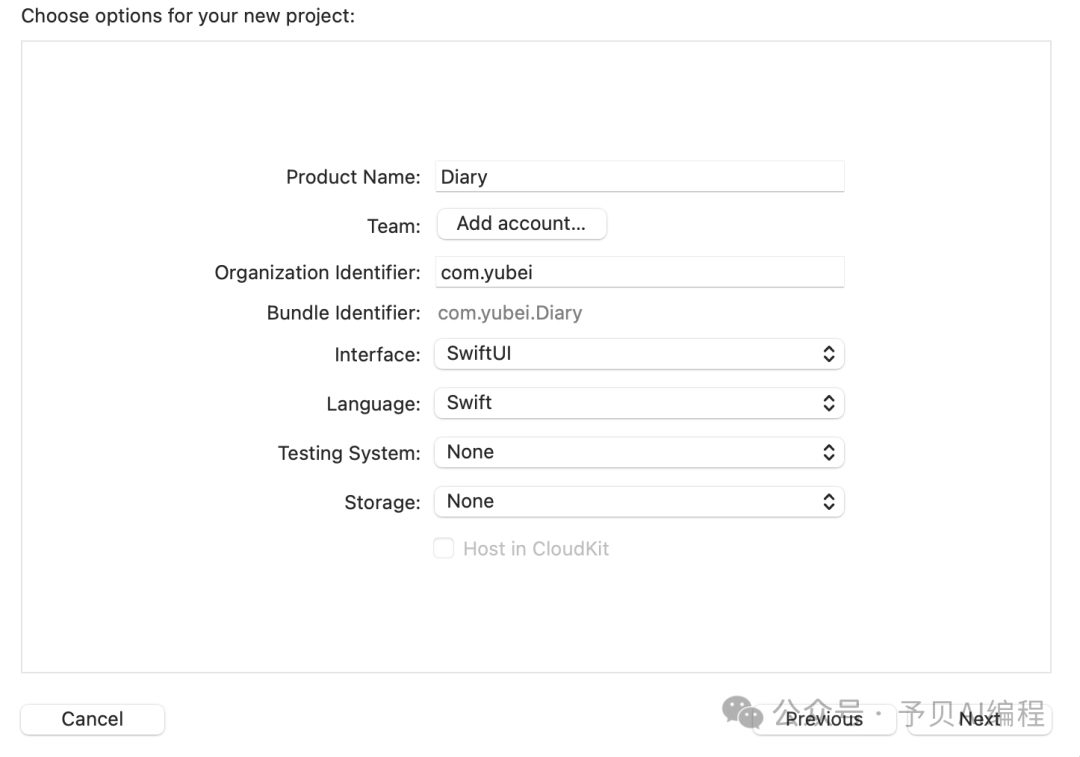Click the Cancel button

[92, 719]
